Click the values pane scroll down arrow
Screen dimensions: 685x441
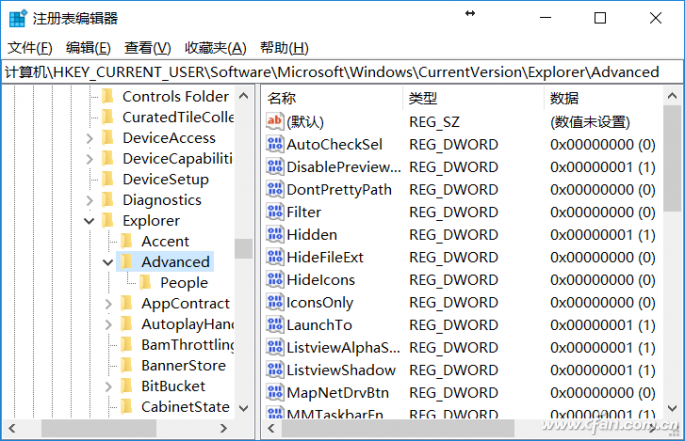point(672,408)
